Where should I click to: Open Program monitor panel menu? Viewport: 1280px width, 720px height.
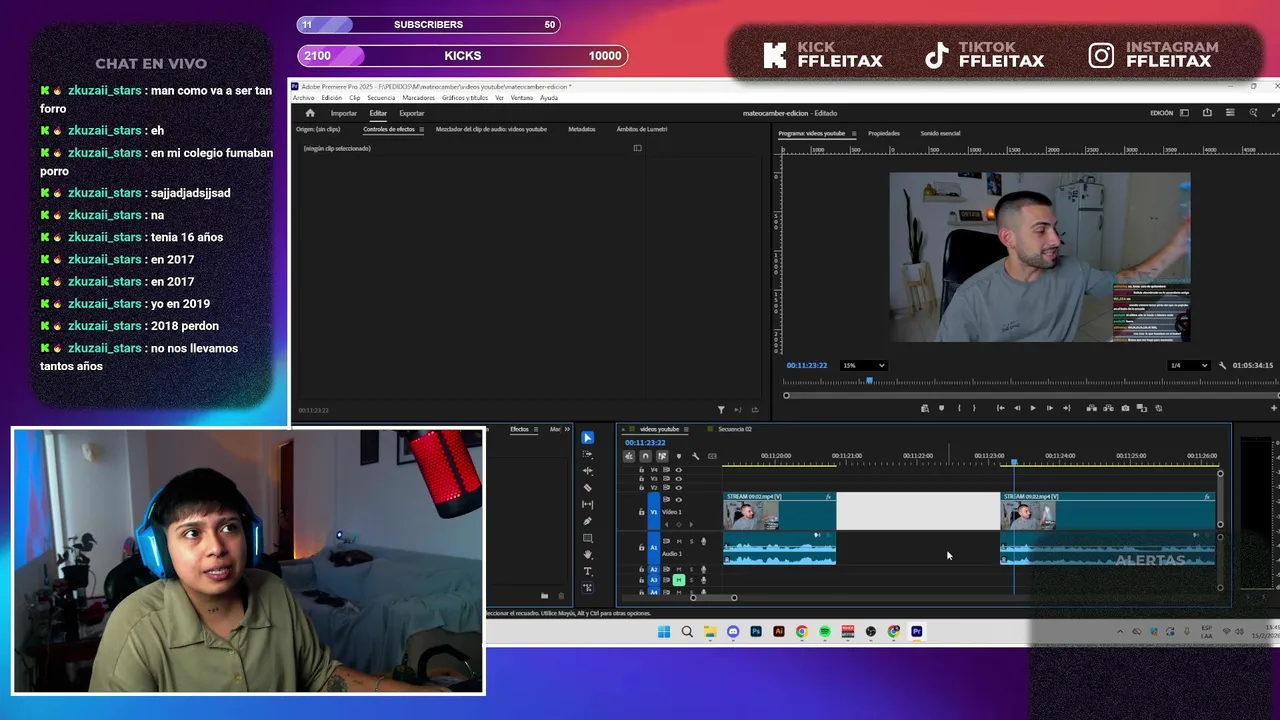(x=853, y=134)
